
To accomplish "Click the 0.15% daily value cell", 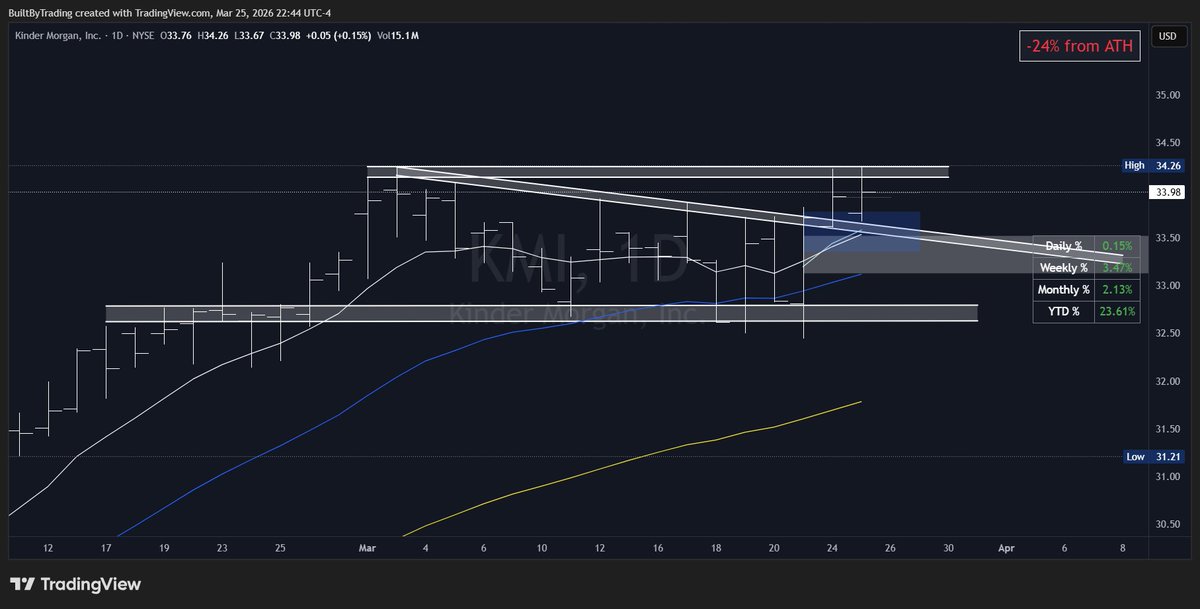I will click(x=1116, y=245).
